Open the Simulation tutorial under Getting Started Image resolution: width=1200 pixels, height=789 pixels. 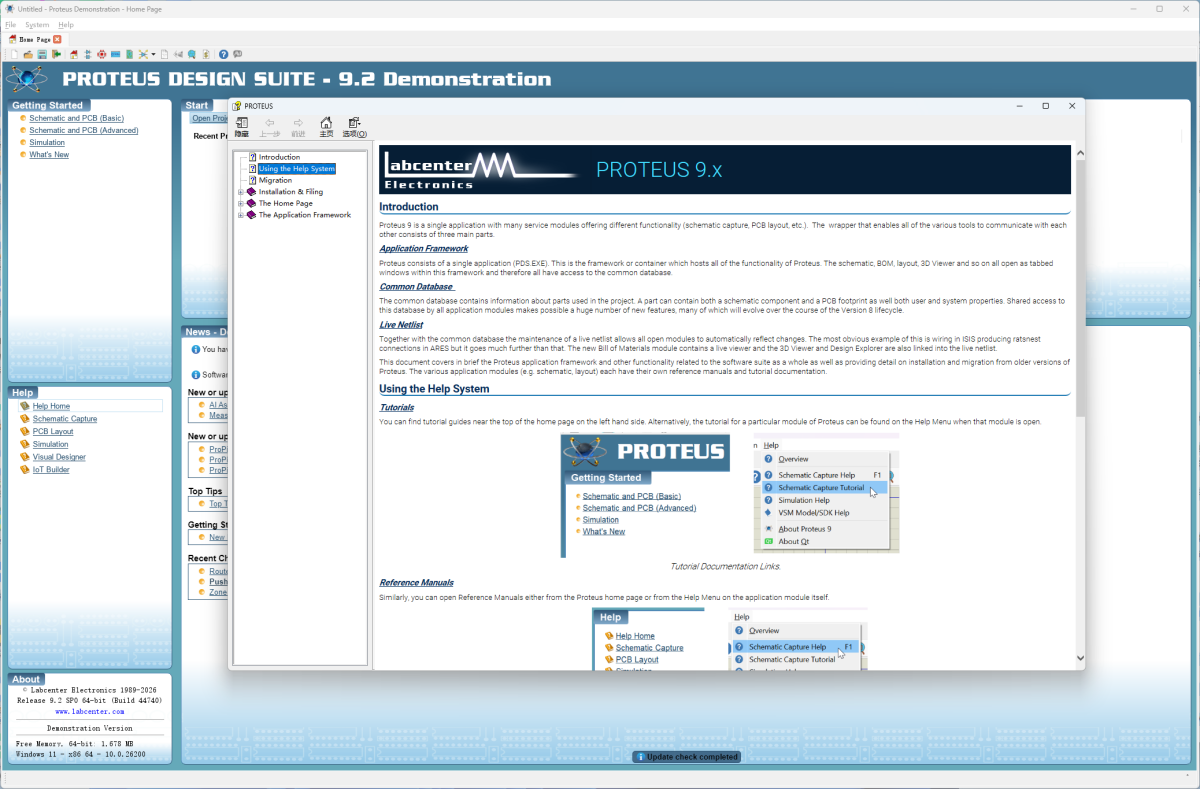click(x=47, y=142)
